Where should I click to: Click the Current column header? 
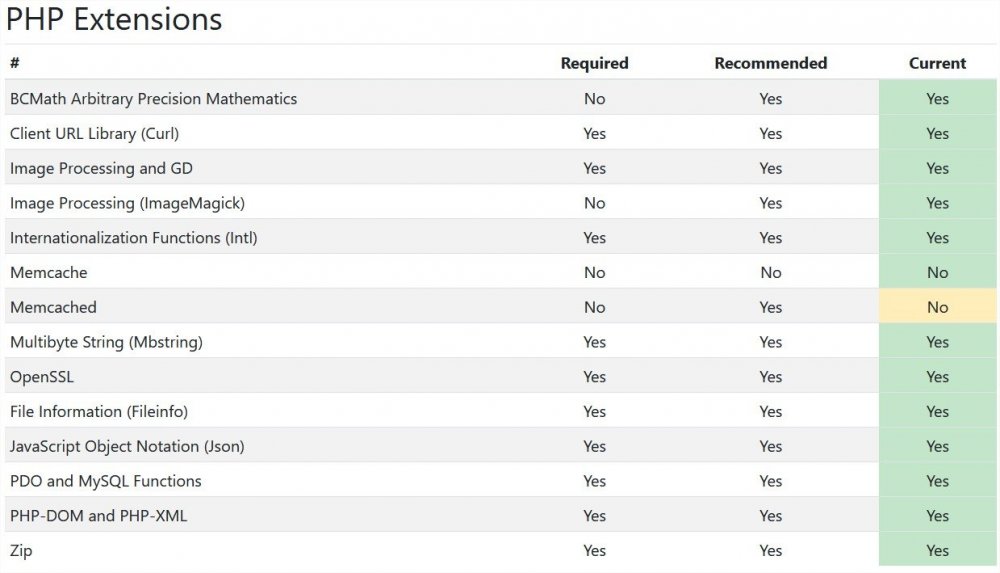tap(937, 63)
